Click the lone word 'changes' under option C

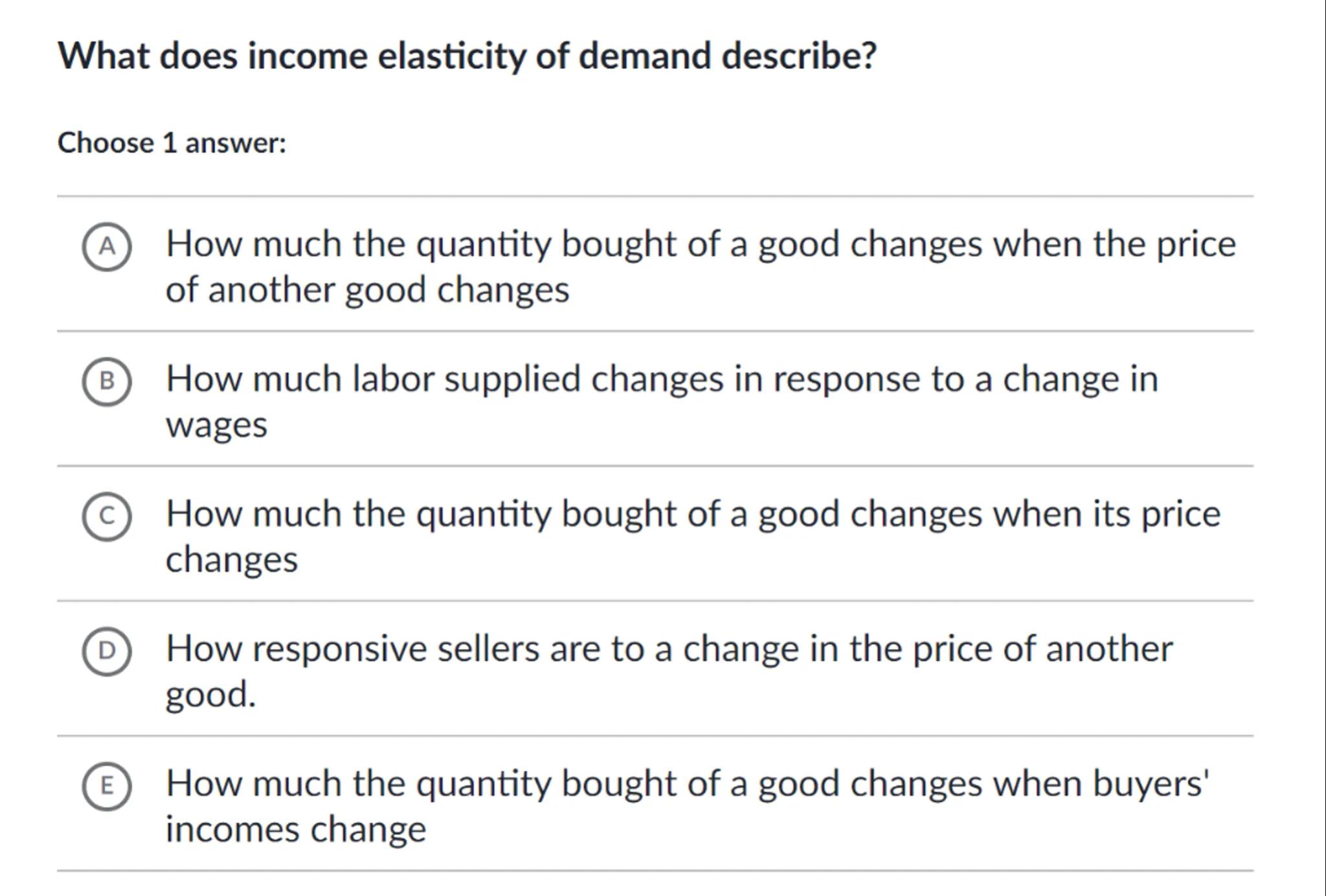point(231,560)
